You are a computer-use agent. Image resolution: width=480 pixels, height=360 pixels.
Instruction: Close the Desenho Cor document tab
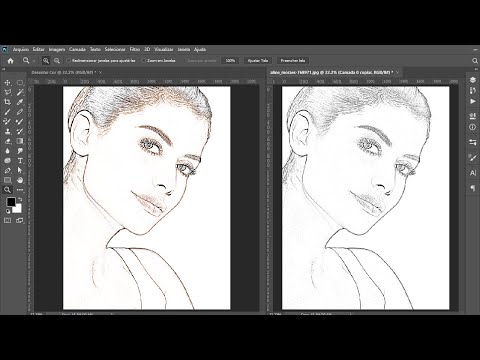100,72
